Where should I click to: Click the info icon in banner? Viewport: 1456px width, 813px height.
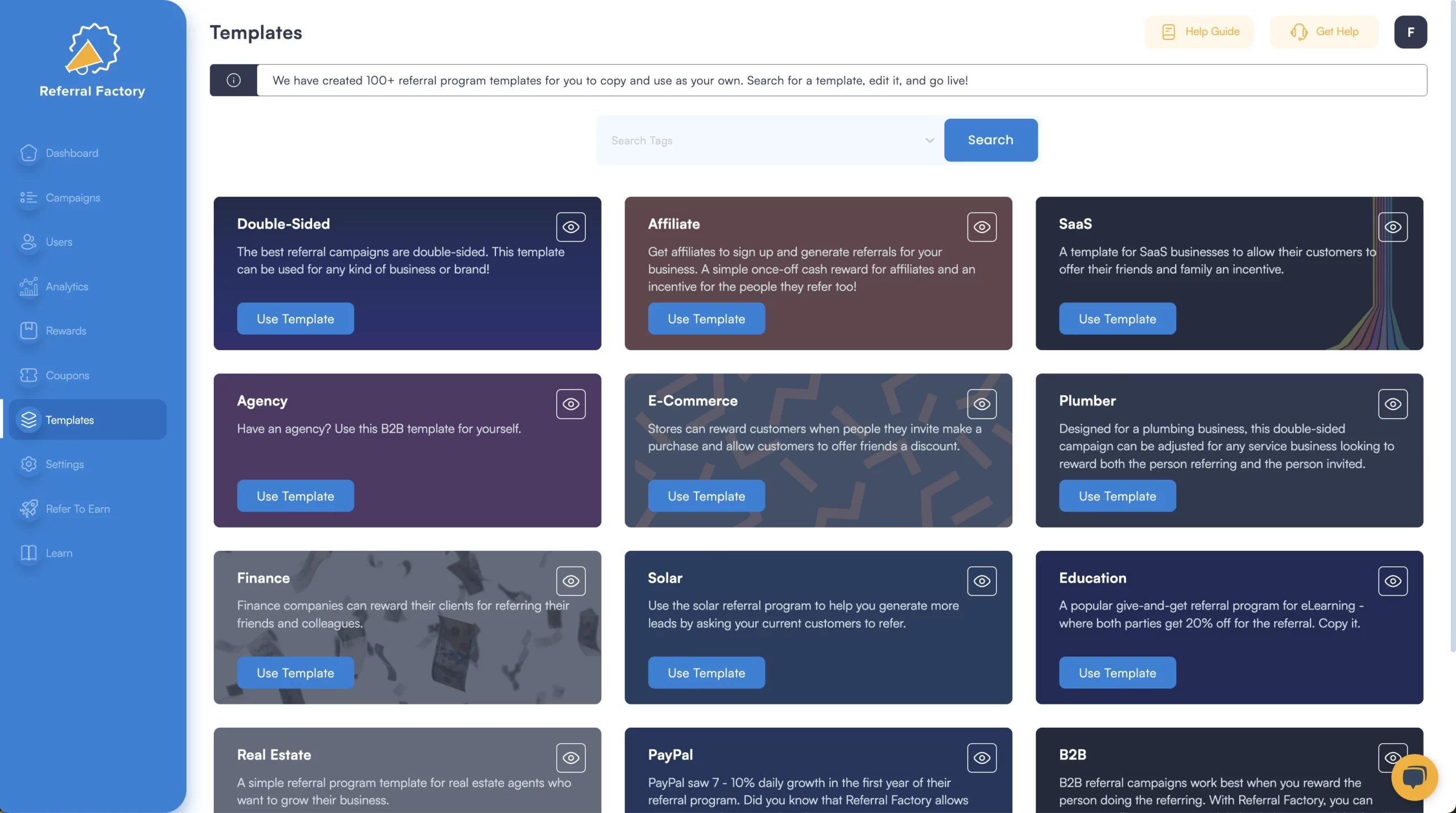click(x=233, y=80)
